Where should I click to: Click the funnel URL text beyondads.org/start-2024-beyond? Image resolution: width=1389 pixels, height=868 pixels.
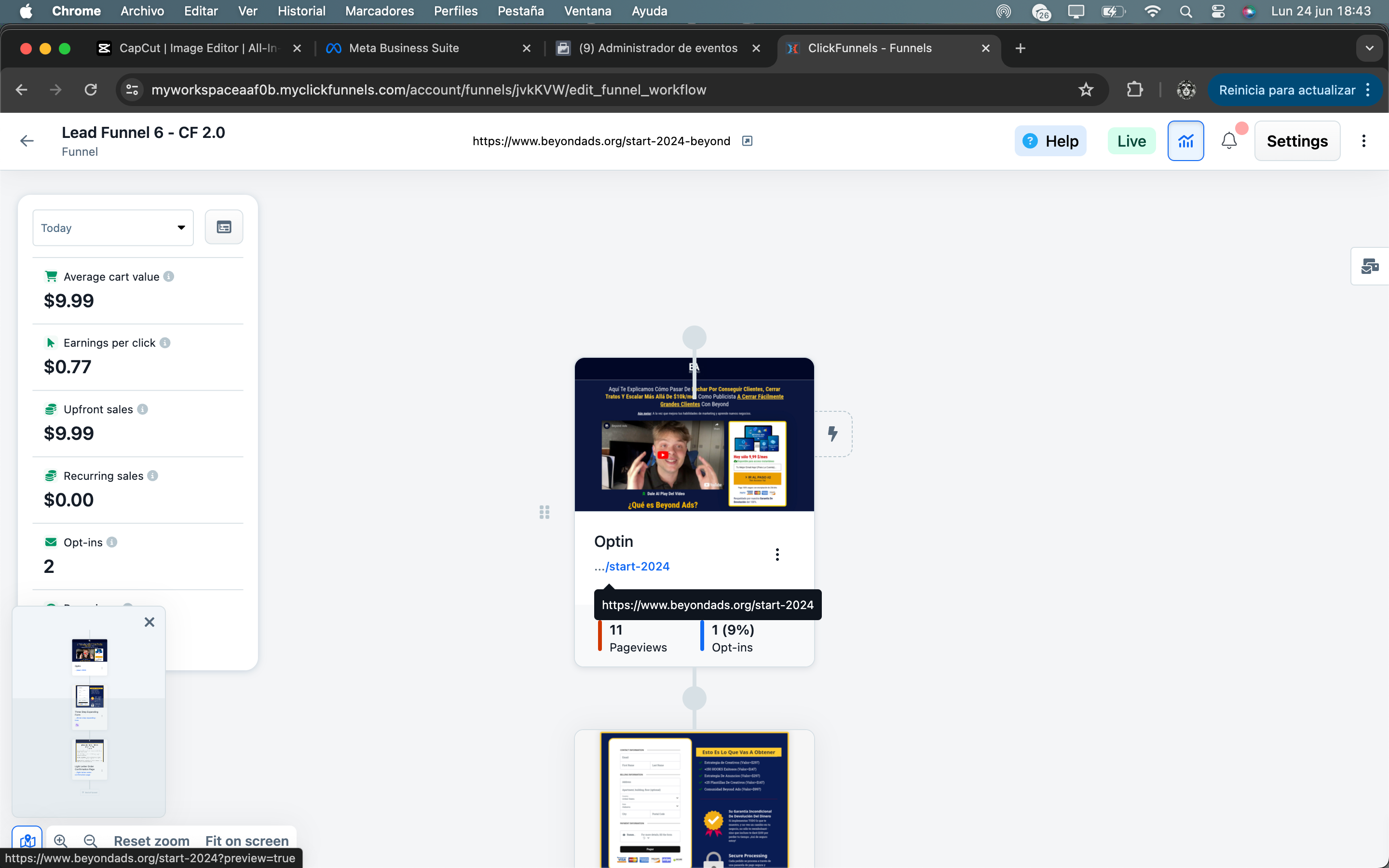coord(601,141)
